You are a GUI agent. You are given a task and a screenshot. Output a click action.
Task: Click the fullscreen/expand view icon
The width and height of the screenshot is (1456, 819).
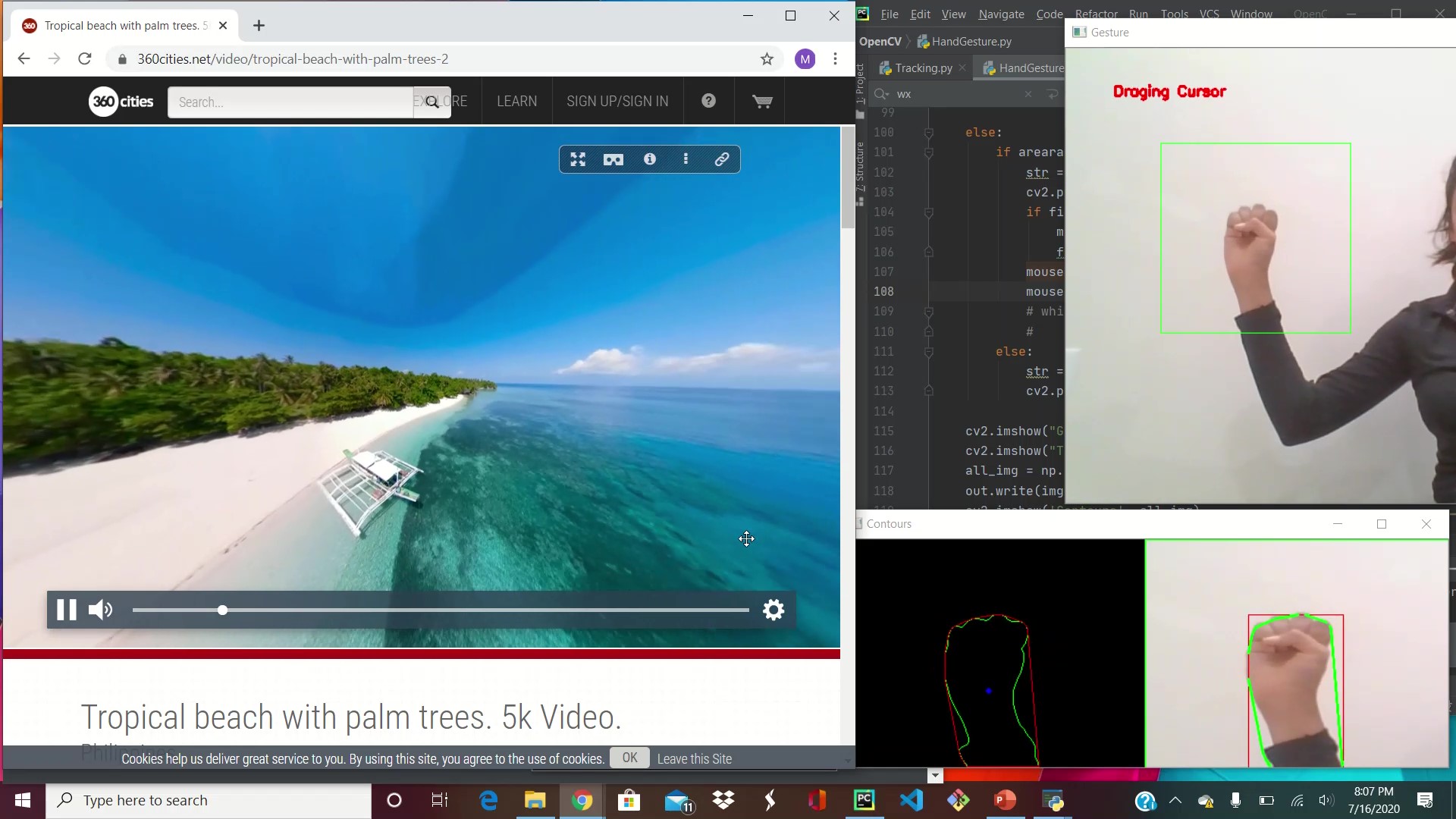578,159
